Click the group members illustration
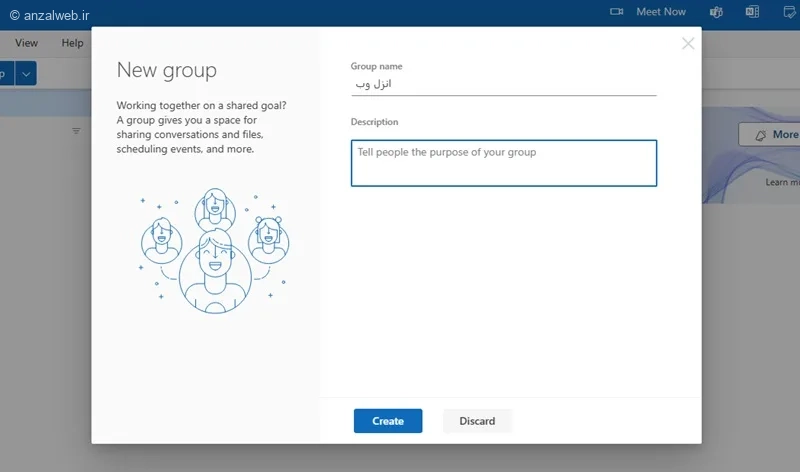Viewport: 800px width, 472px height. pyautogui.click(x=215, y=251)
